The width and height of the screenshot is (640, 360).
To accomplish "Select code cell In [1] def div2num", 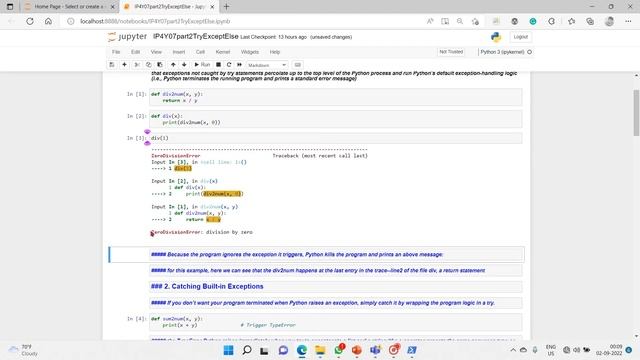I will pos(336,97).
